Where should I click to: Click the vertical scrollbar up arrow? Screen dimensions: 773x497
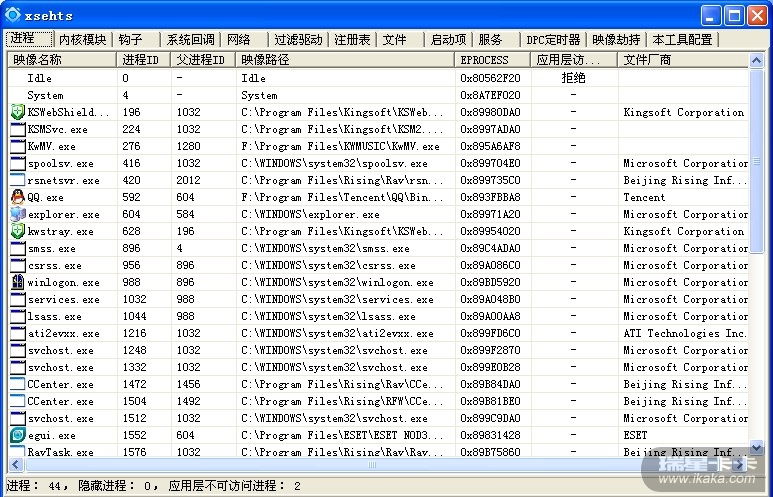coord(756,61)
